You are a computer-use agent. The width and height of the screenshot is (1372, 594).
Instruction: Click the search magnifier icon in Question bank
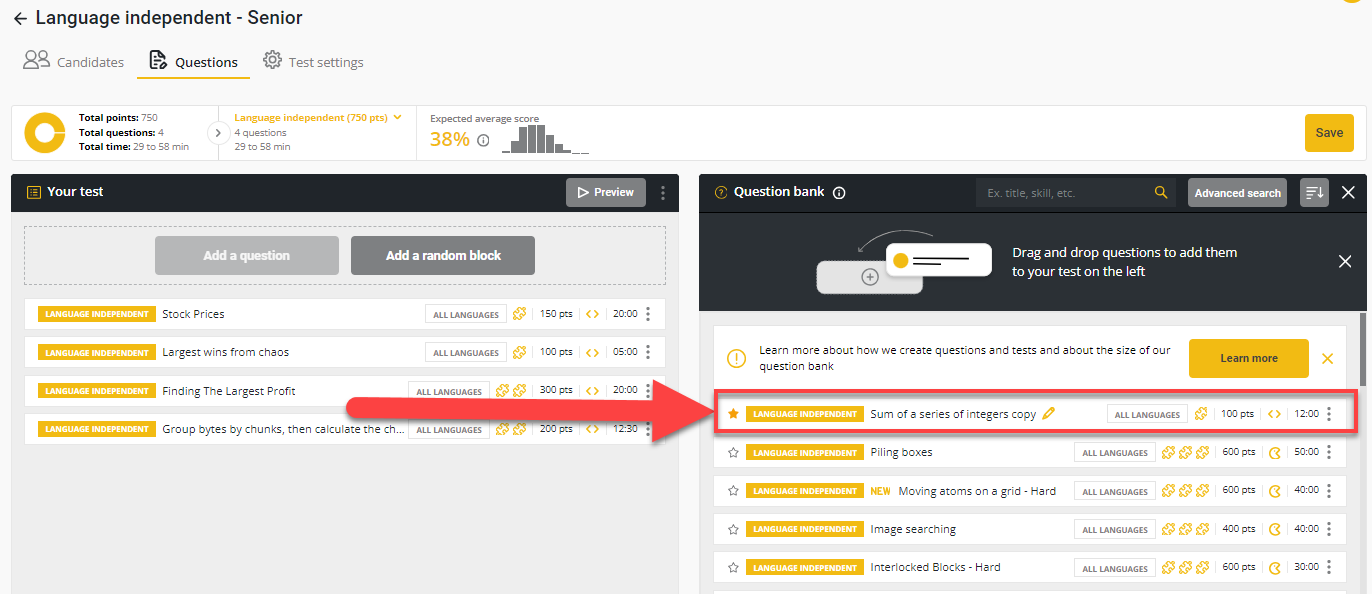[x=1161, y=193]
